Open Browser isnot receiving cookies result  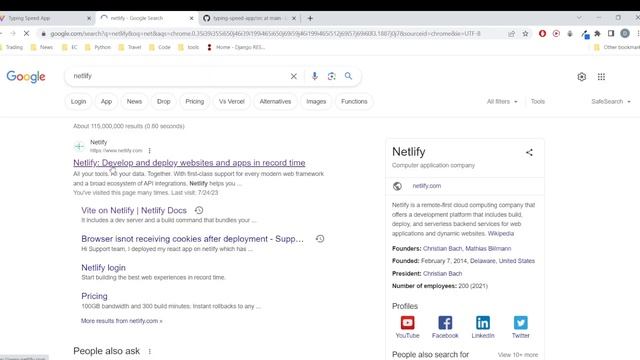192,239
